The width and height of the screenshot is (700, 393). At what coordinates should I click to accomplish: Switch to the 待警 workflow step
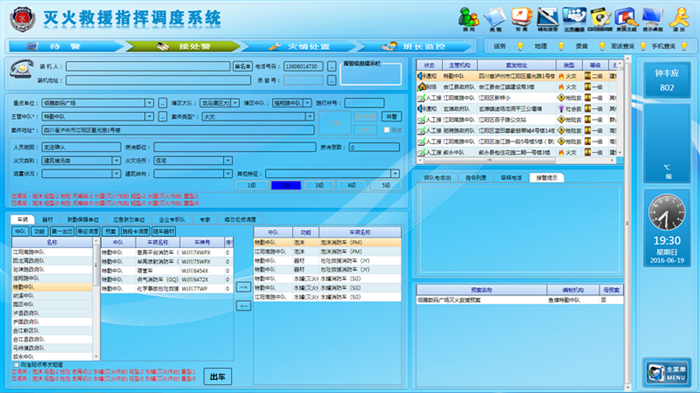[x=65, y=46]
